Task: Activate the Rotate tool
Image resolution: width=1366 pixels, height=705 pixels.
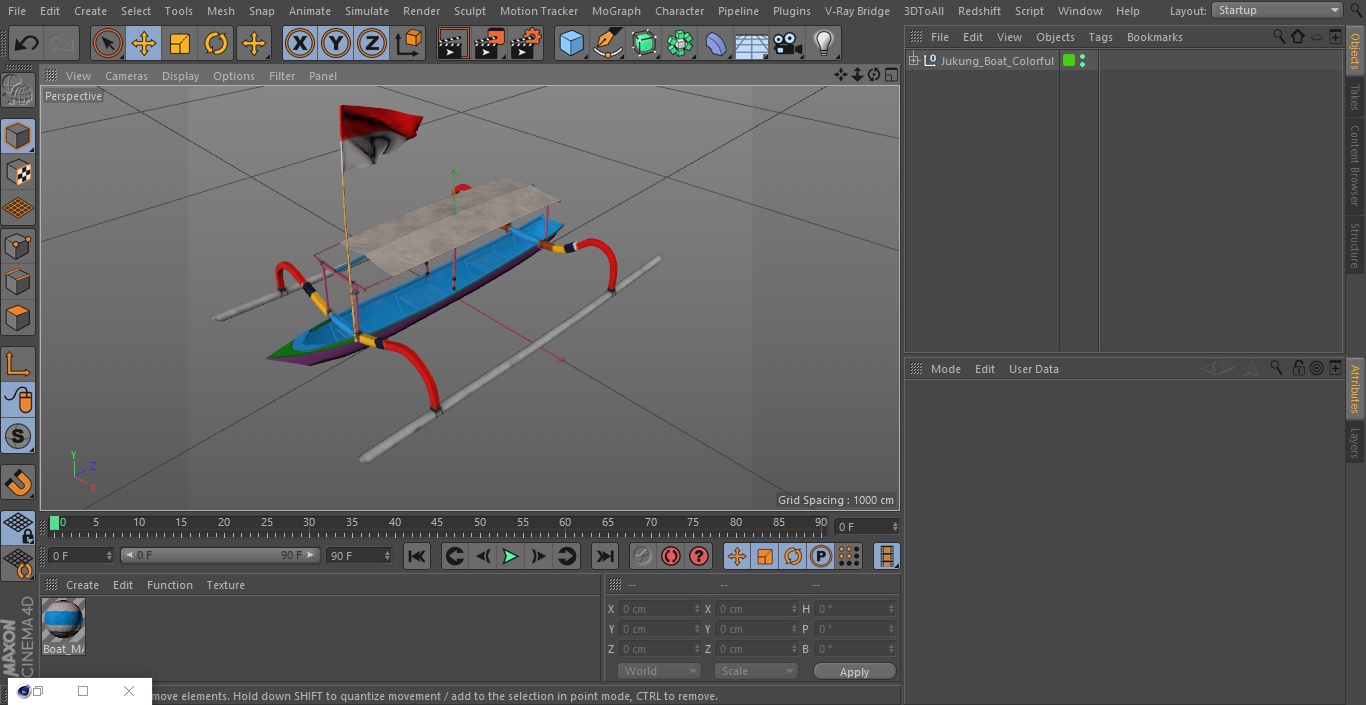Action: click(216, 43)
